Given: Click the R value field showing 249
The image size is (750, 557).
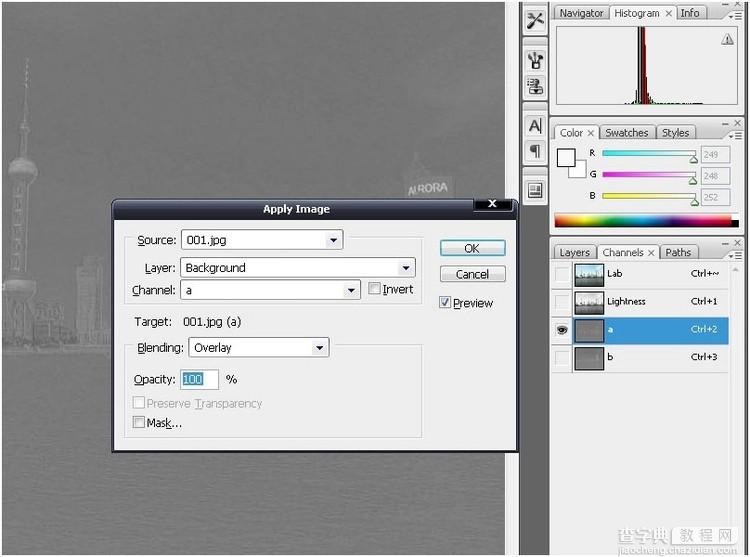Looking at the screenshot, I should pyautogui.click(x=716, y=155).
